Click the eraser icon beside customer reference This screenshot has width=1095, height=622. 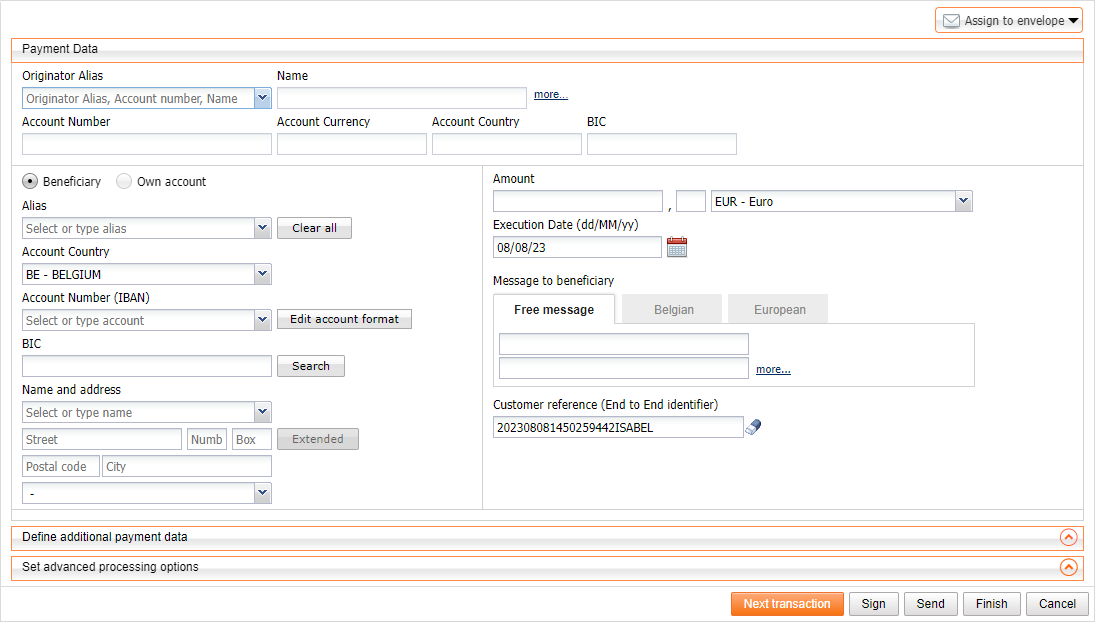(753, 427)
